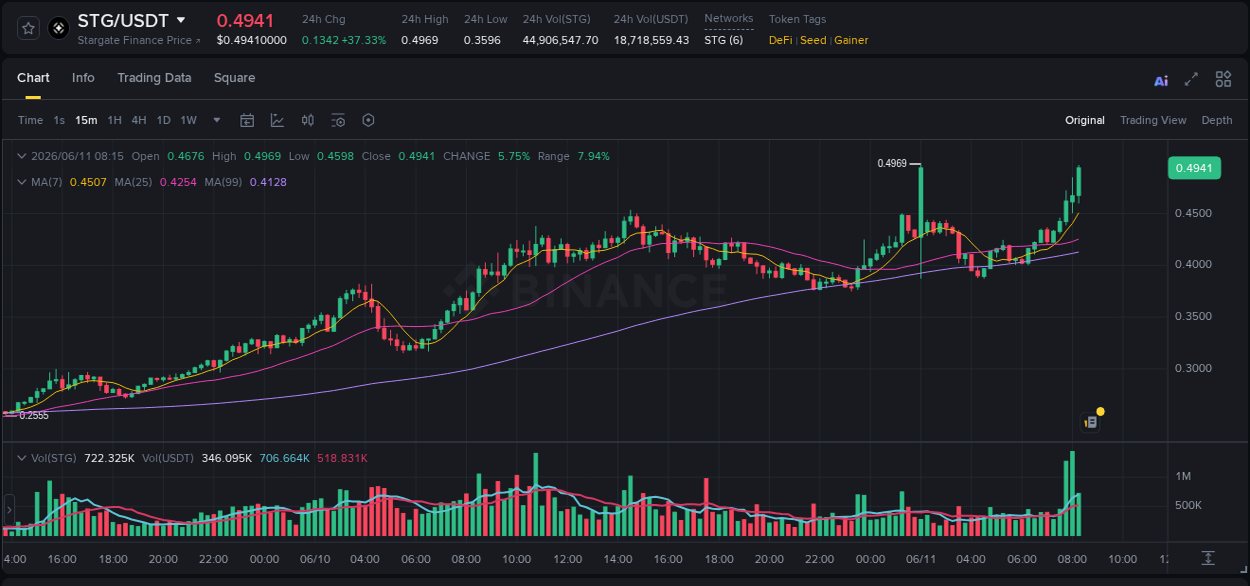The width and height of the screenshot is (1250, 586).
Task: Click the Vol(STG) value 722.325K
Action: point(107,458)
